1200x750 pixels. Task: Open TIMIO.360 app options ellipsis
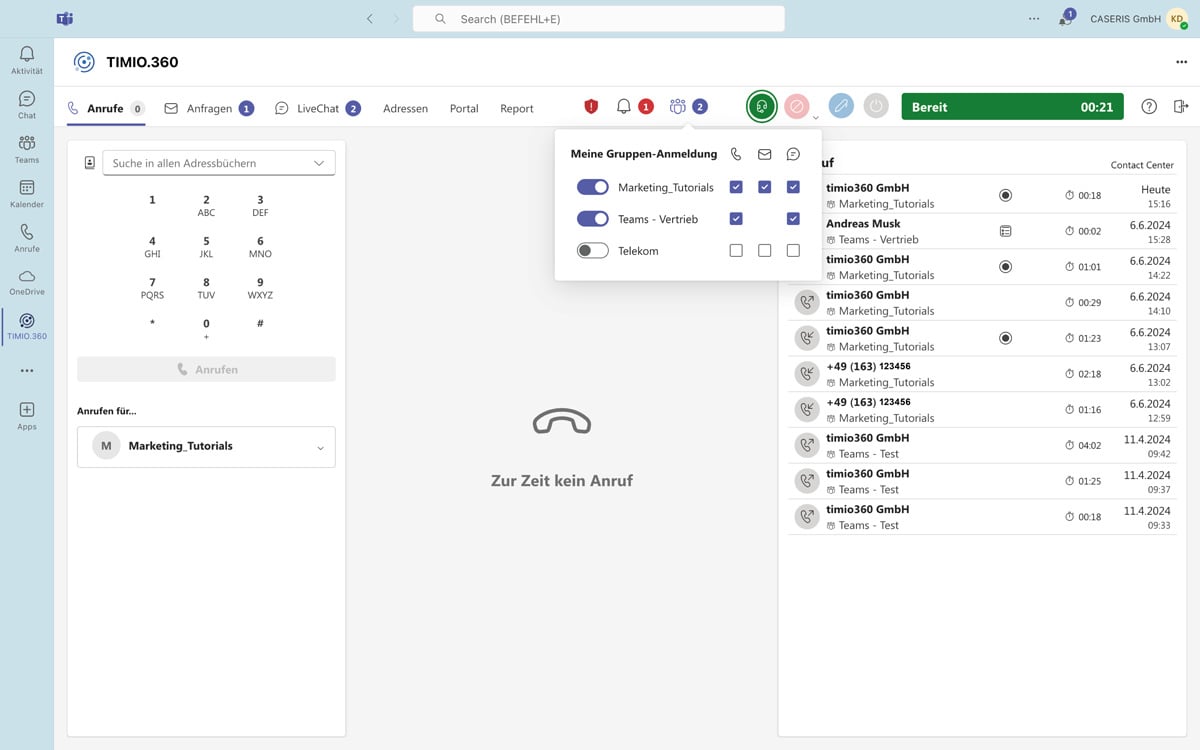1181,62
